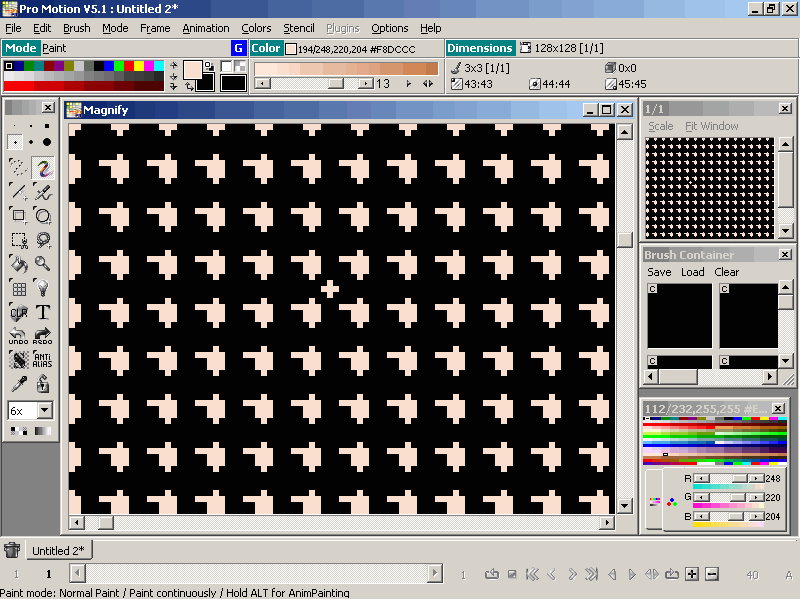Select the rectangle shape tool
The height and width of the screenshot is (600, 800).
click(x=18, y=215)
